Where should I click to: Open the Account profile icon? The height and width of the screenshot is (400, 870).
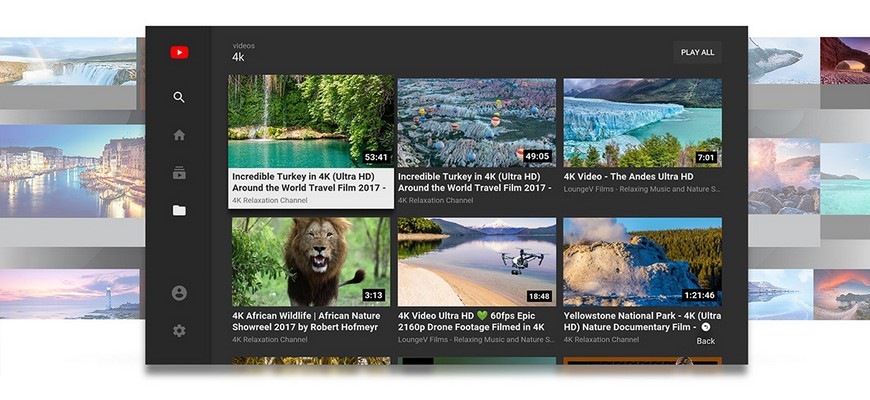coord(179,293)
